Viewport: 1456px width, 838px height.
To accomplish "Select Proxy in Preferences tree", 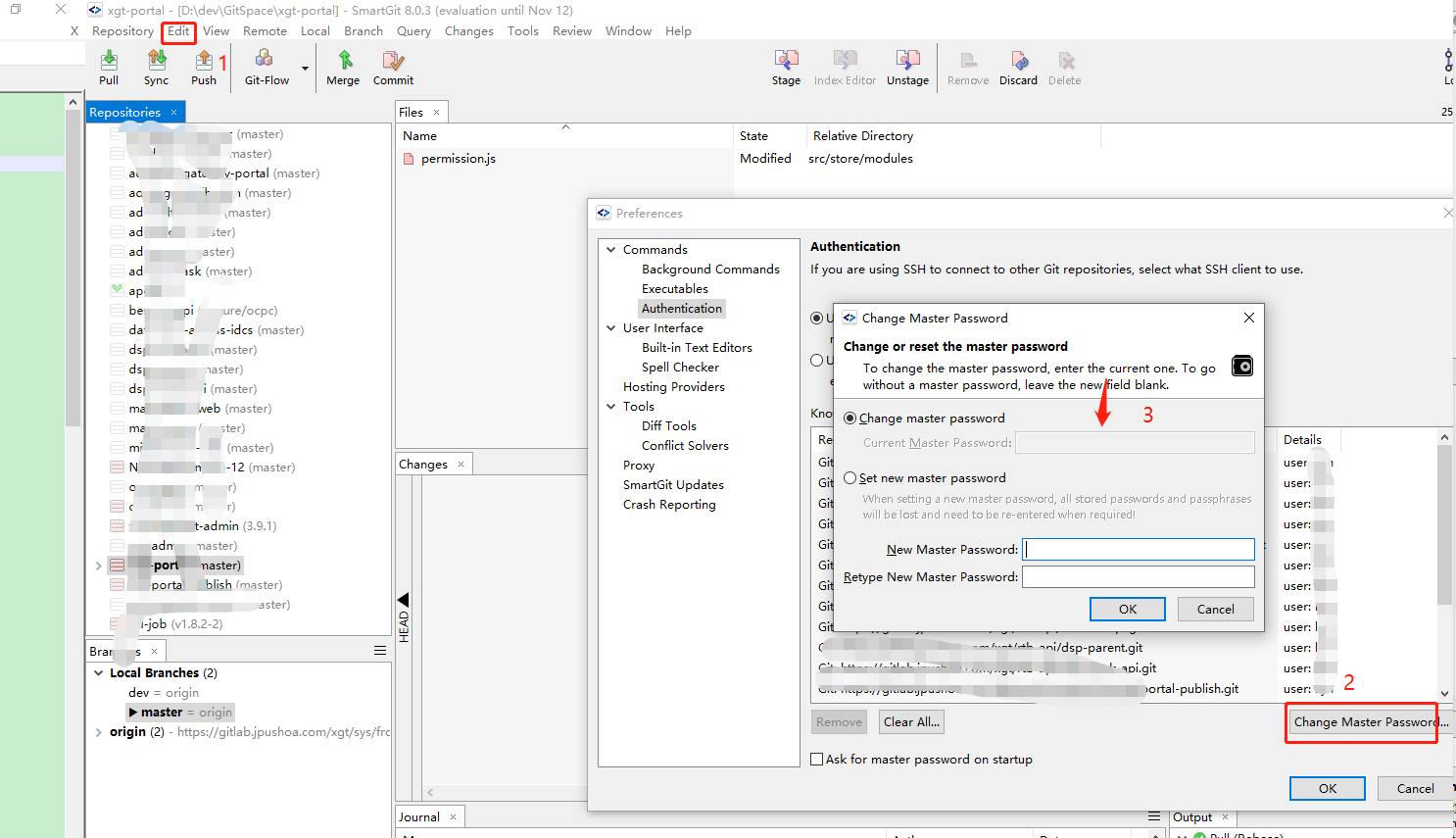I will pos(639,466).
